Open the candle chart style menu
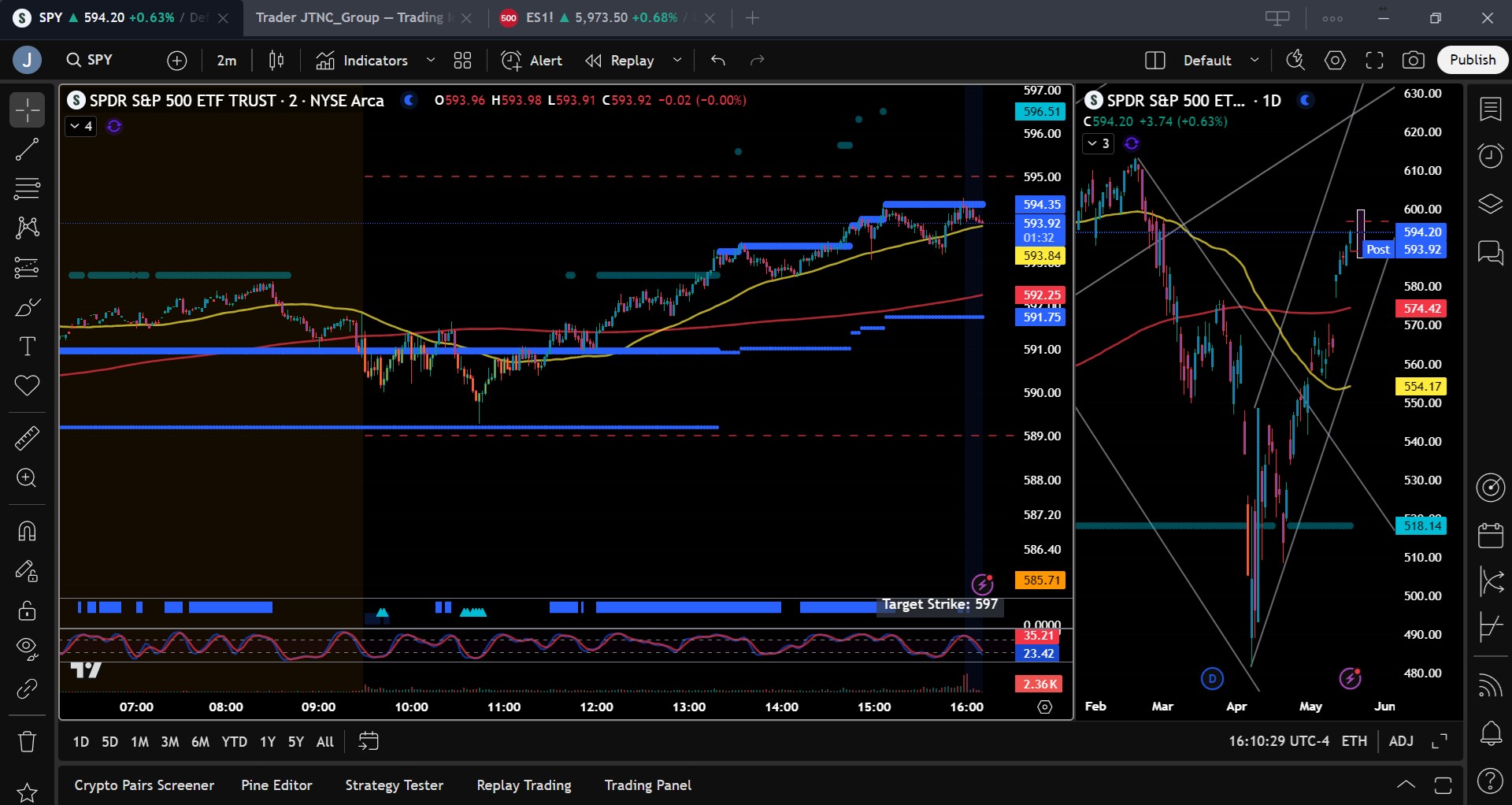Screen dimensions: 1512x805 tap(276, 61)
